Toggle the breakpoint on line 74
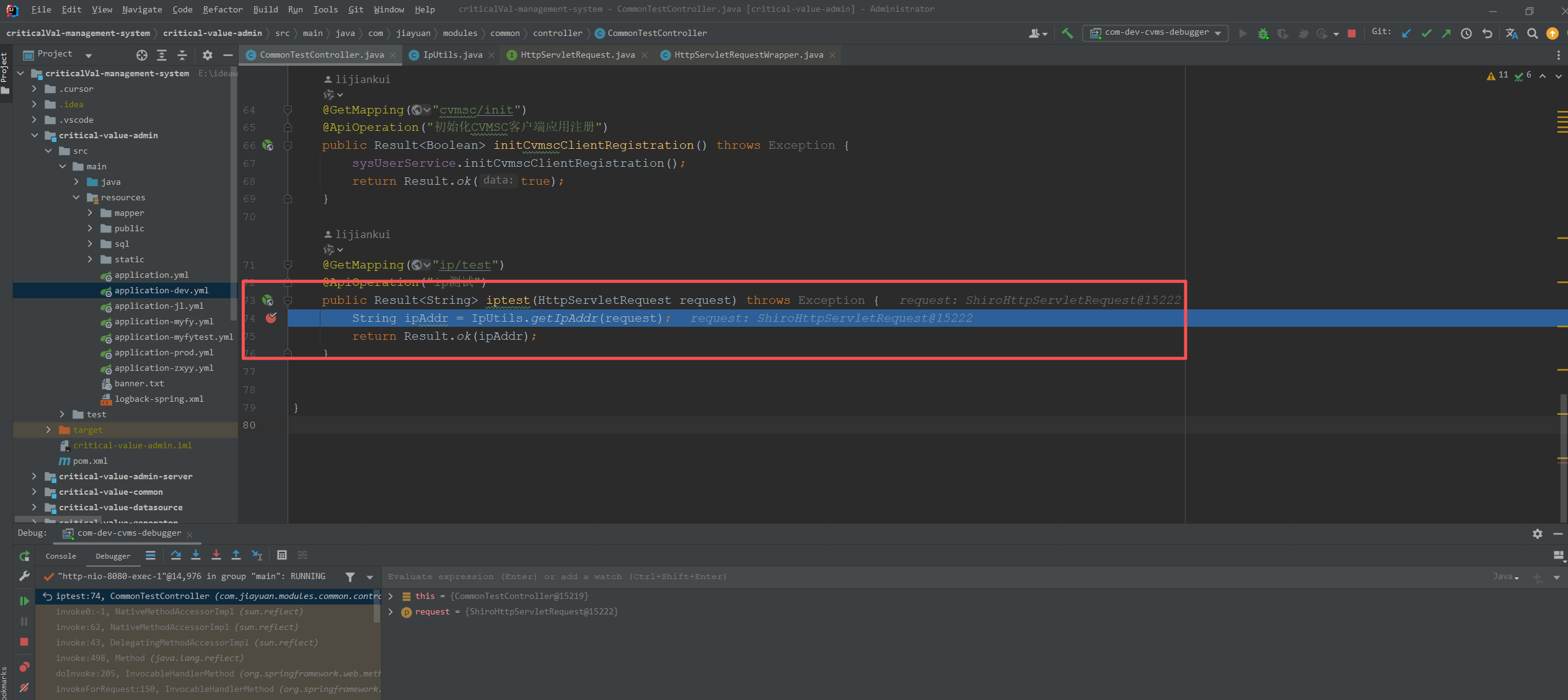 [x=271, y=318]
